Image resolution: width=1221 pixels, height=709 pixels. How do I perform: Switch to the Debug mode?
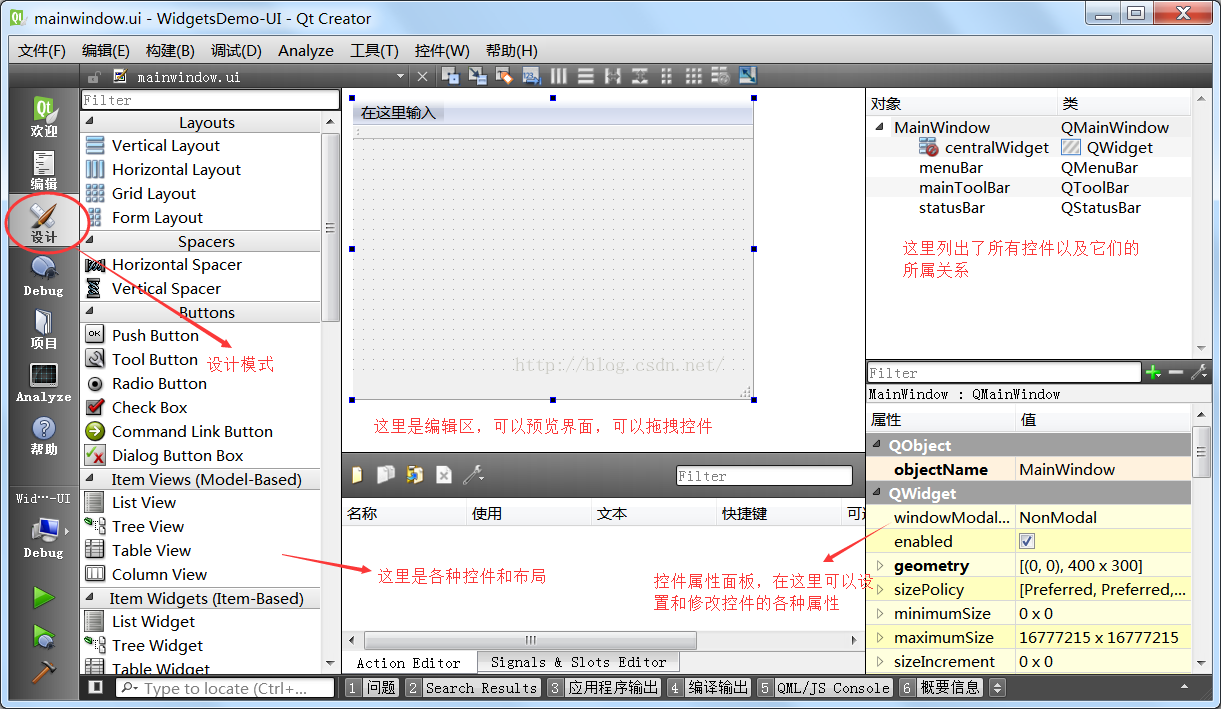[x=44, y=276]
